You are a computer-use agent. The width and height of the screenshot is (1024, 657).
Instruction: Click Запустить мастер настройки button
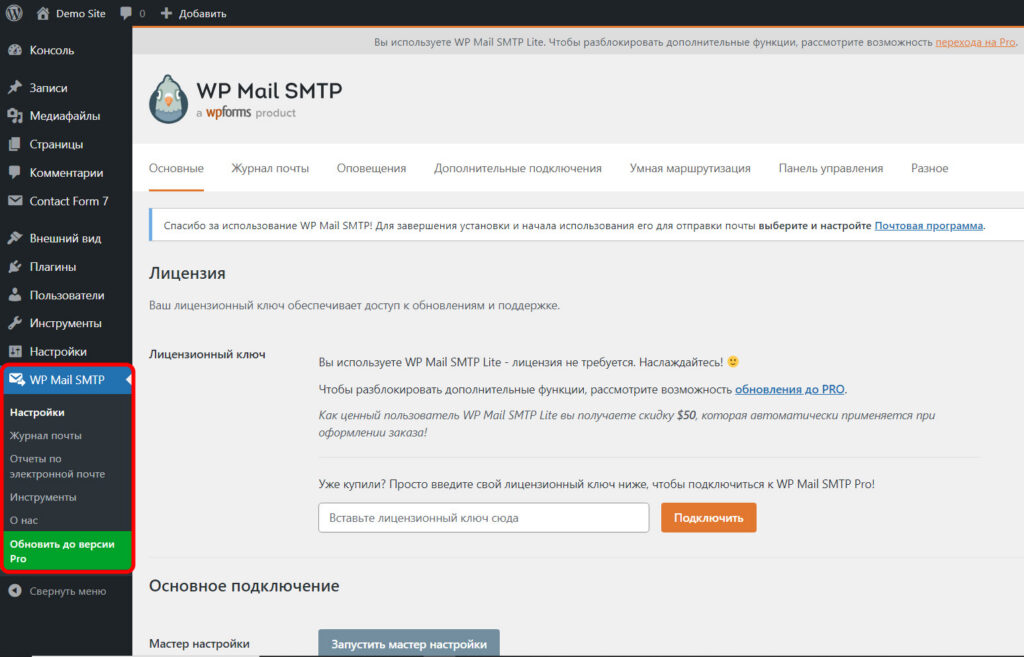point(409,643)
